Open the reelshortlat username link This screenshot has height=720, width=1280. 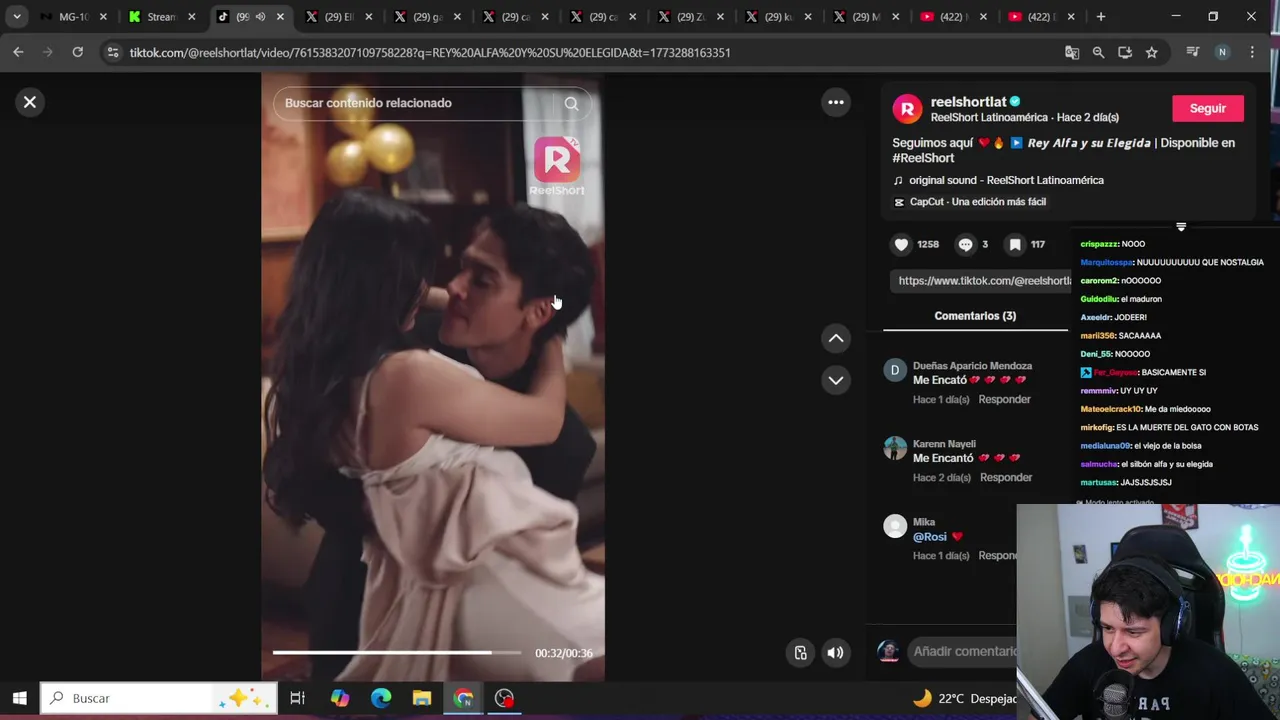pyautogui.click(x=968, y=101)
